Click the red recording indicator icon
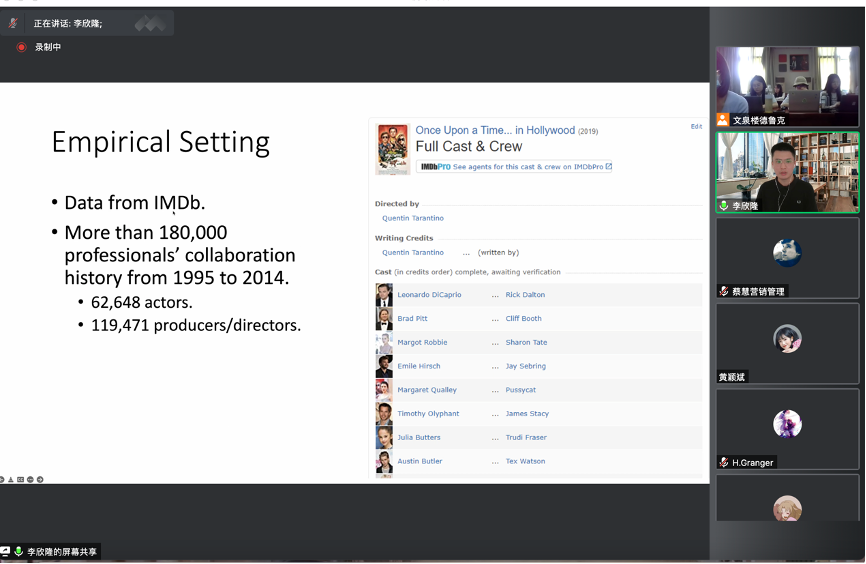The height and width of the screenshot is (564, 866). [x=21, y=47]
